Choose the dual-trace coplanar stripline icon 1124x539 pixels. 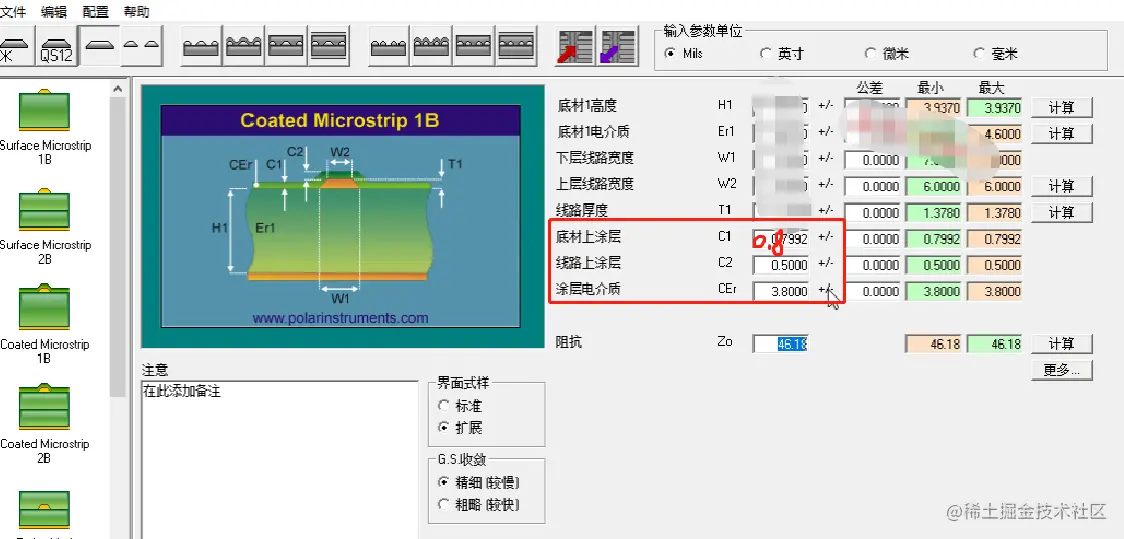[x=515, y=46]
